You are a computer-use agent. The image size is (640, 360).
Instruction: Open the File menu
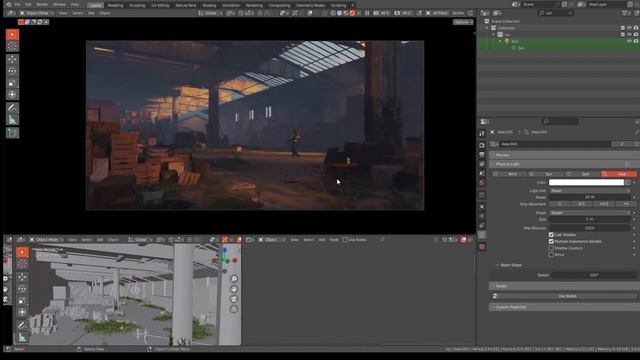point(18,4)
